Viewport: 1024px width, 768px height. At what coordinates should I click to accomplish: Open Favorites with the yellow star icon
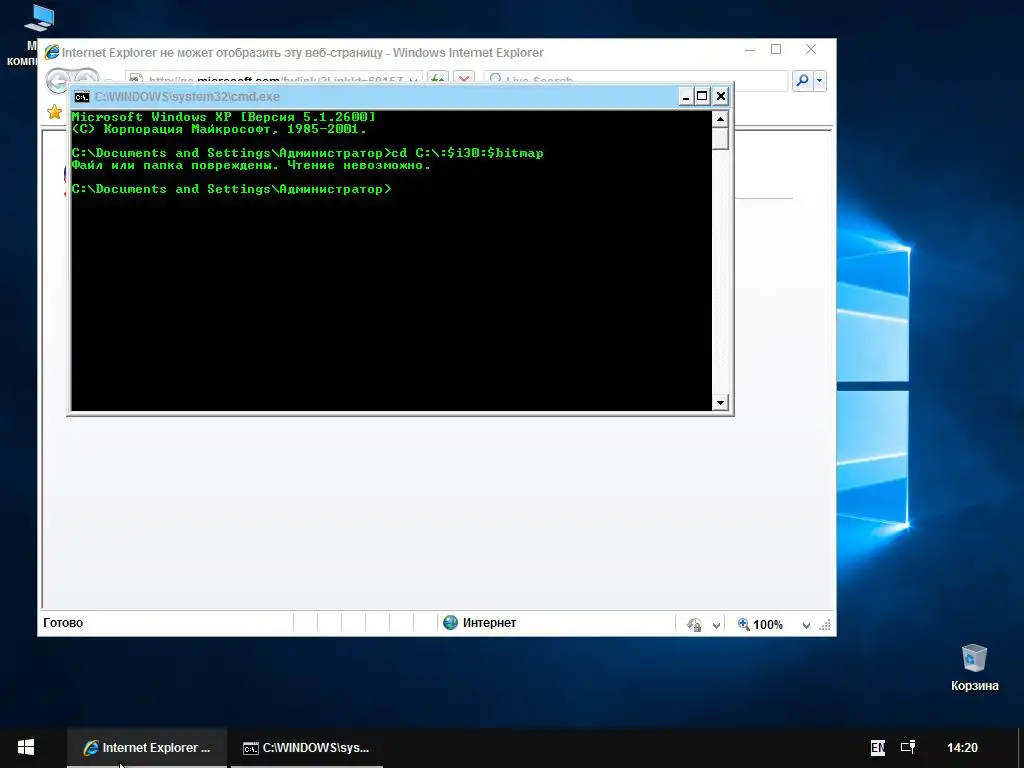54,112
